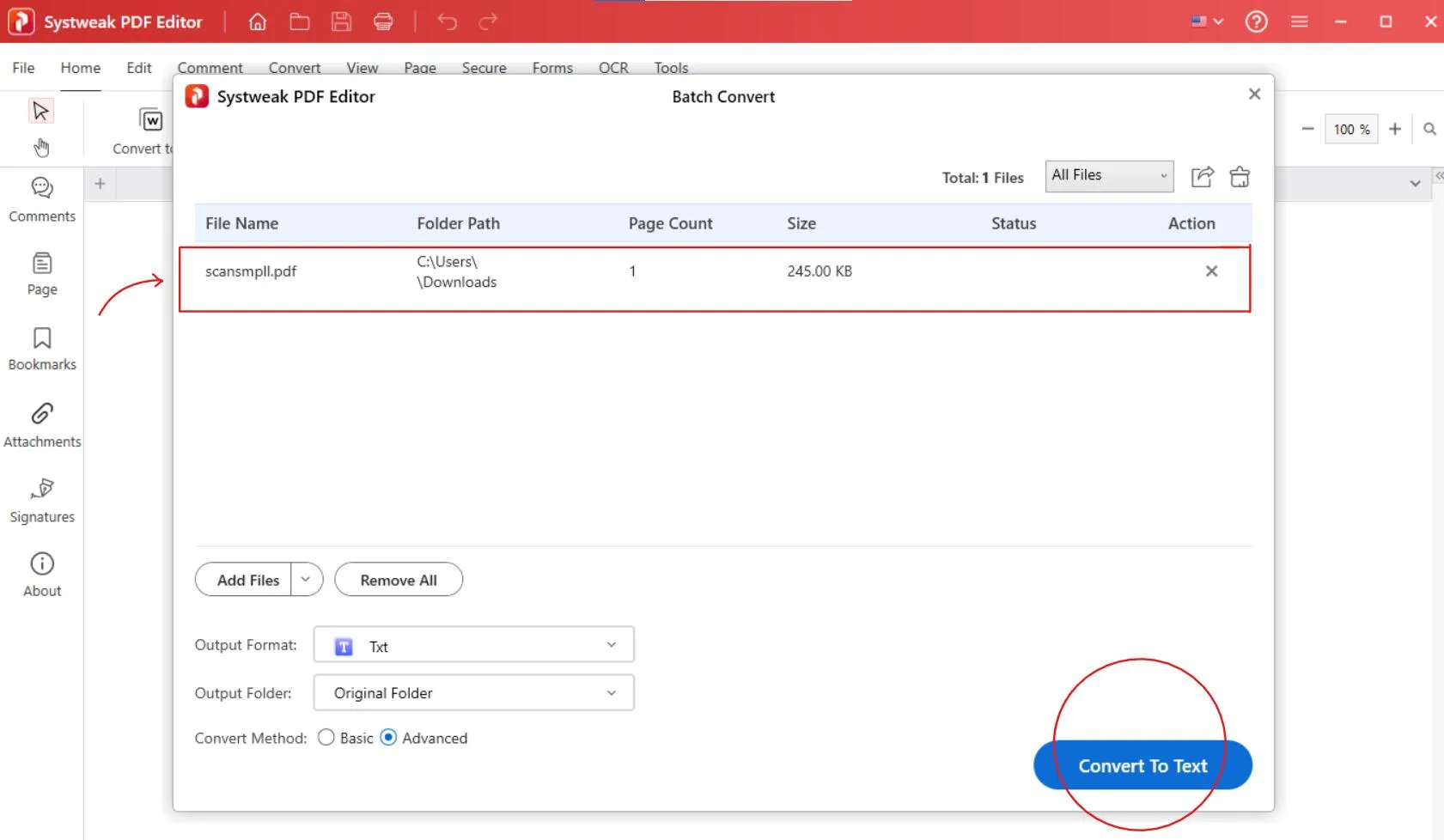Expand the Add Files arrow menu
This screenshot has height=840, width=1444.
(x=306, y=580)
